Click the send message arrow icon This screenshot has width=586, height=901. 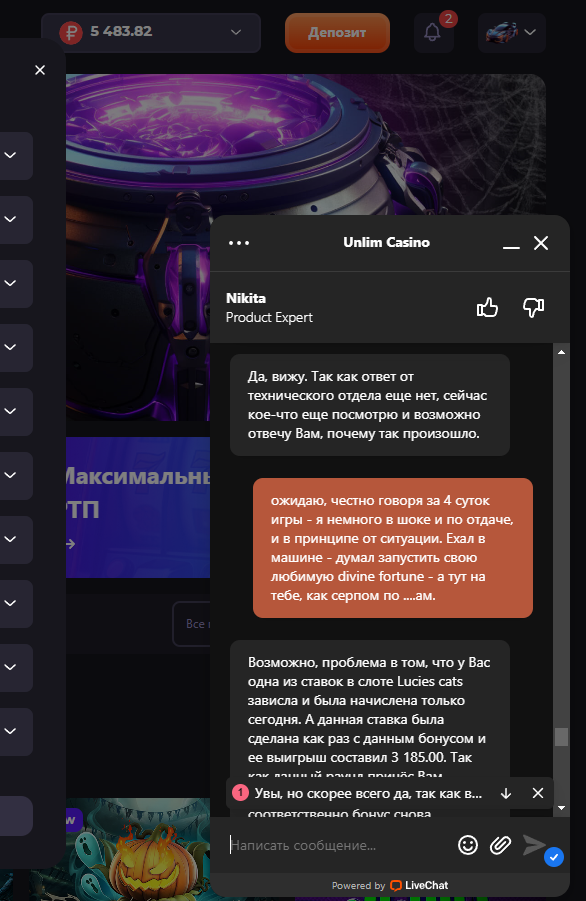(534, 844)
